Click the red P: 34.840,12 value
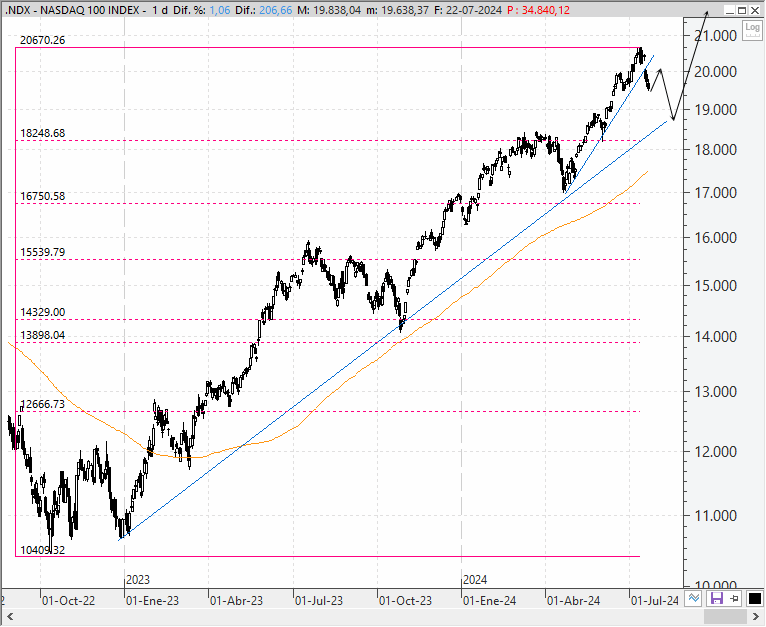The image size is (766, 627). coord(538,10)
